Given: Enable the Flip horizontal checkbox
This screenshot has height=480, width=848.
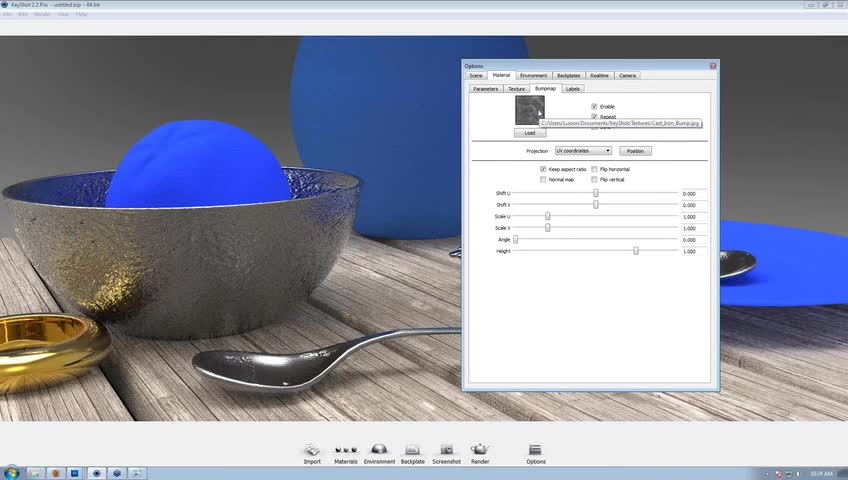Looking at the screenshot, I should [x=594, y=169].
